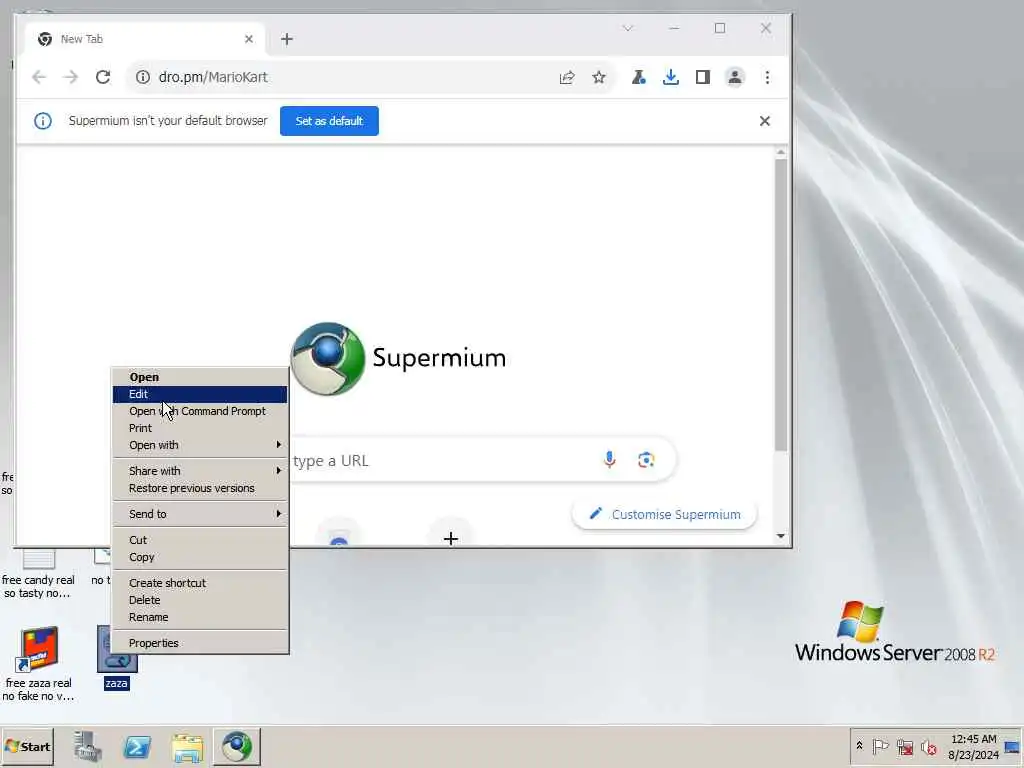Bookmark this tab with the star icon
1024x768 pixels.
coord(599,77)
